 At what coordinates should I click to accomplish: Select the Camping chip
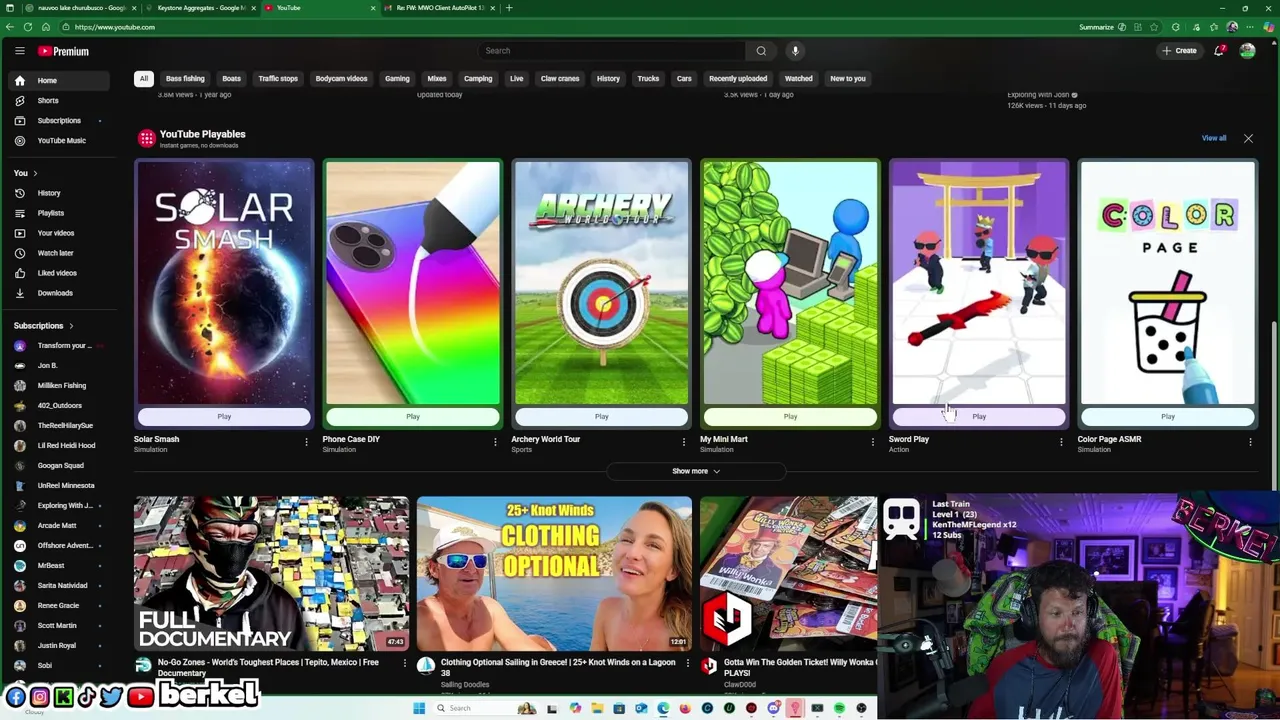pos(478,79)
